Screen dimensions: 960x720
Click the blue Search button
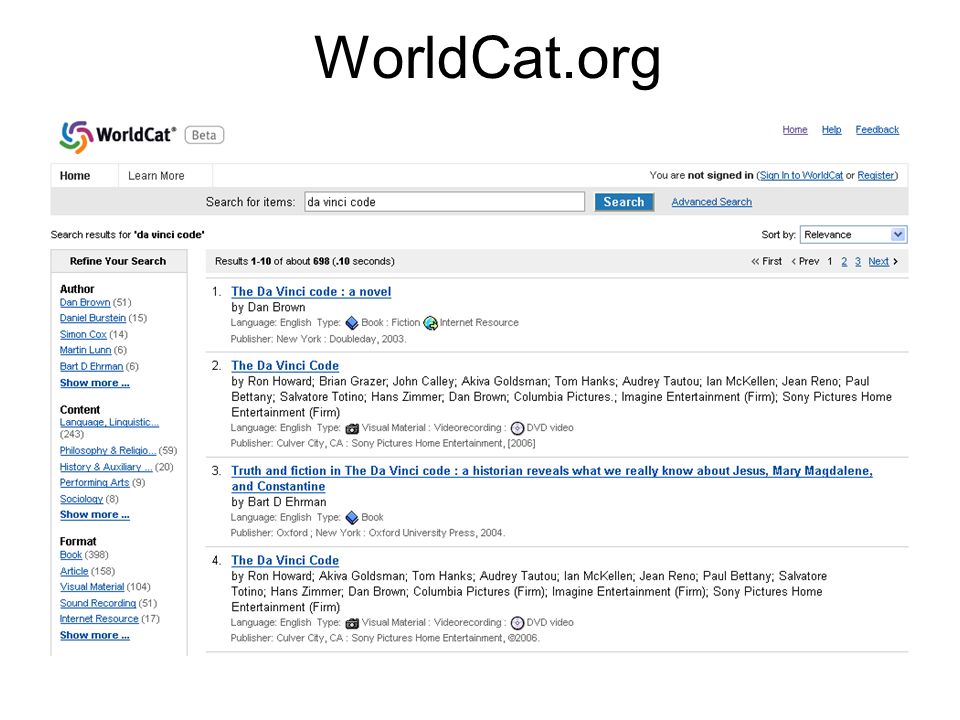pos(624,202)
